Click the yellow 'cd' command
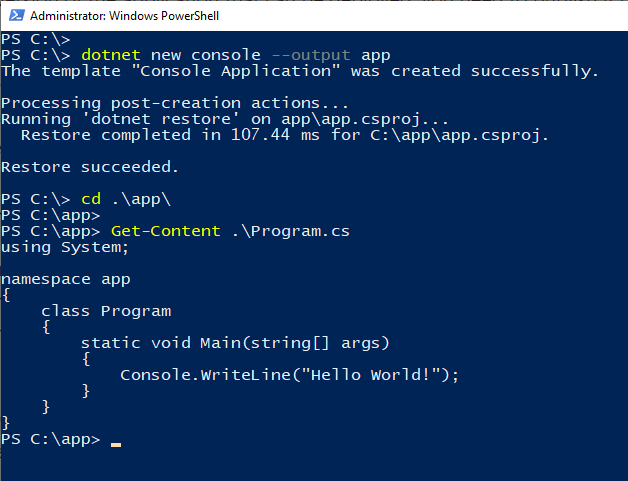Image resolution: width=628 pixels, height=481 pixels. coord(91,199)
